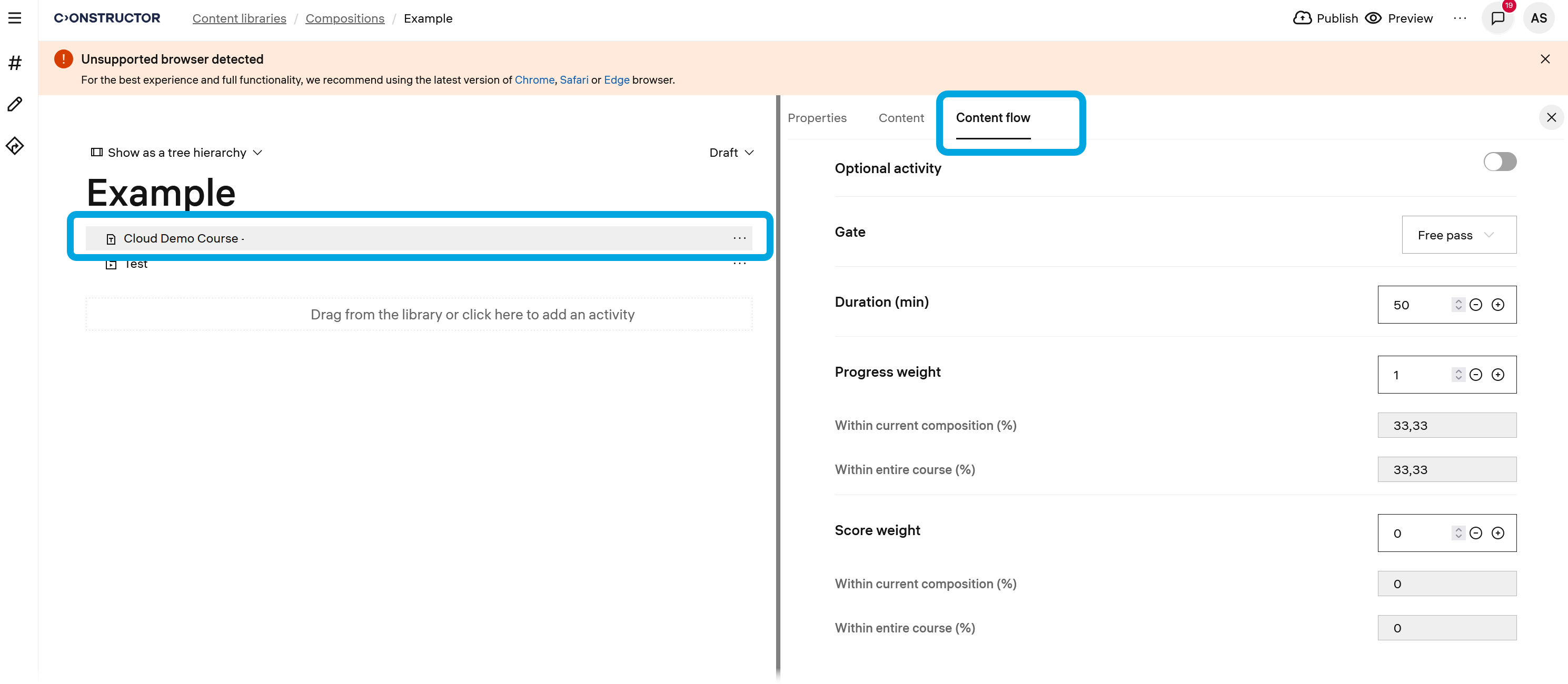Toggle the Optional activity switch
Screen dimensions: 1568x684
tap(1500, 162)
